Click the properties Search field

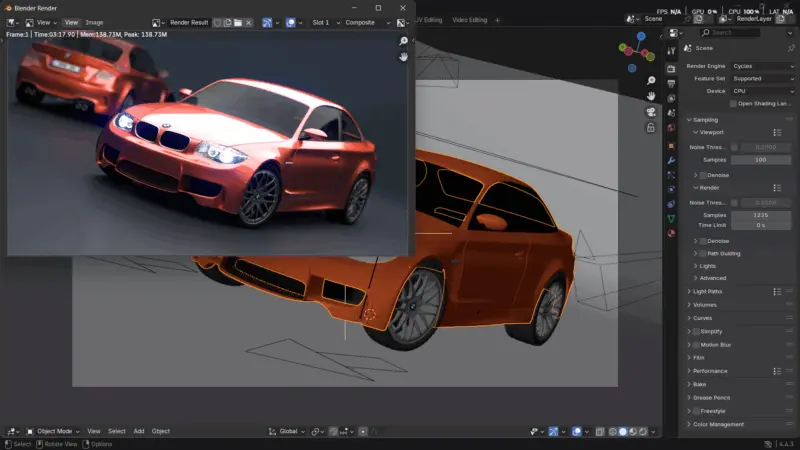click(741, 32)
